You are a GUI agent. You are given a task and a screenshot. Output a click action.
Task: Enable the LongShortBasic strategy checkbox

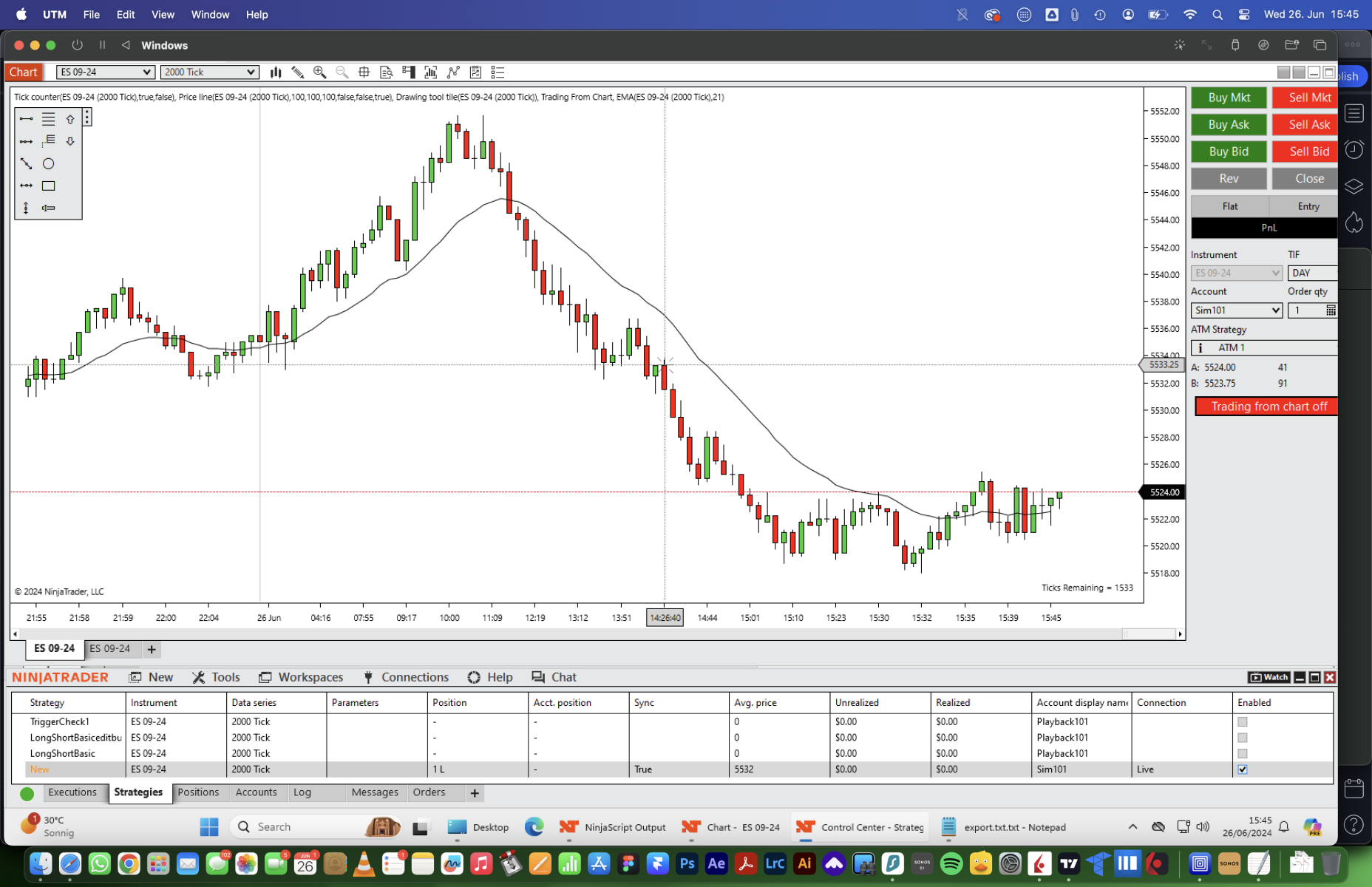click(x=1243, y=753)
